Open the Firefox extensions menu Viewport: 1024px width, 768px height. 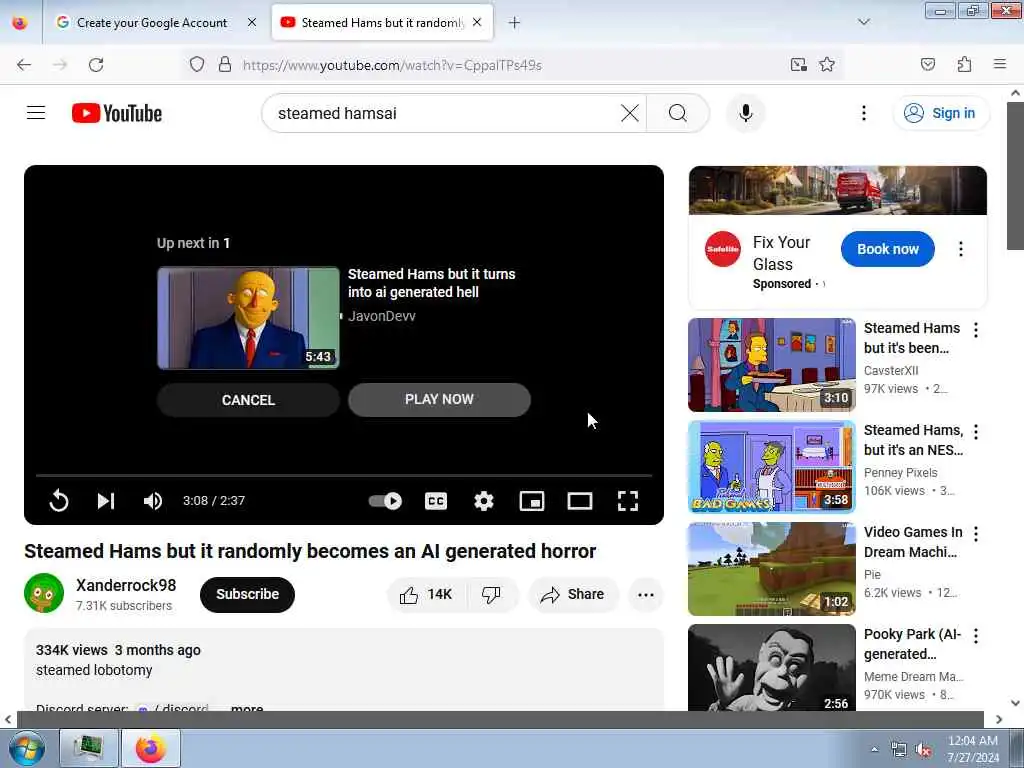tap(964, 65)
